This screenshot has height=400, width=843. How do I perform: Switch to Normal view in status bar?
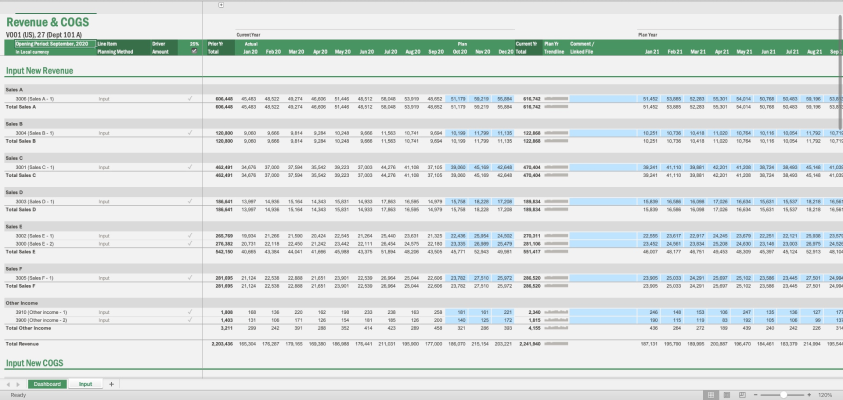[711, 395]
